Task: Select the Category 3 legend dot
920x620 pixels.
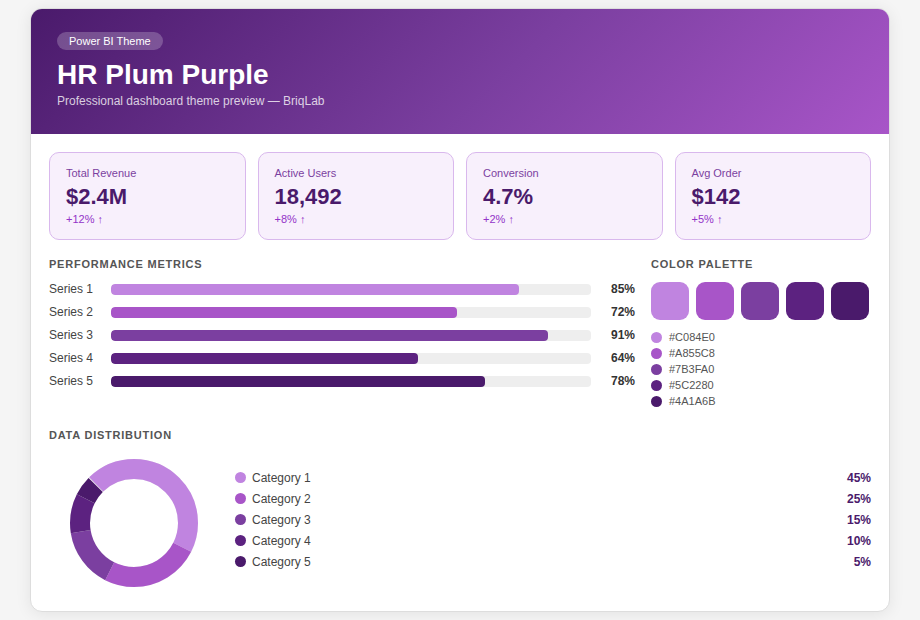Action: coord(240,520)
